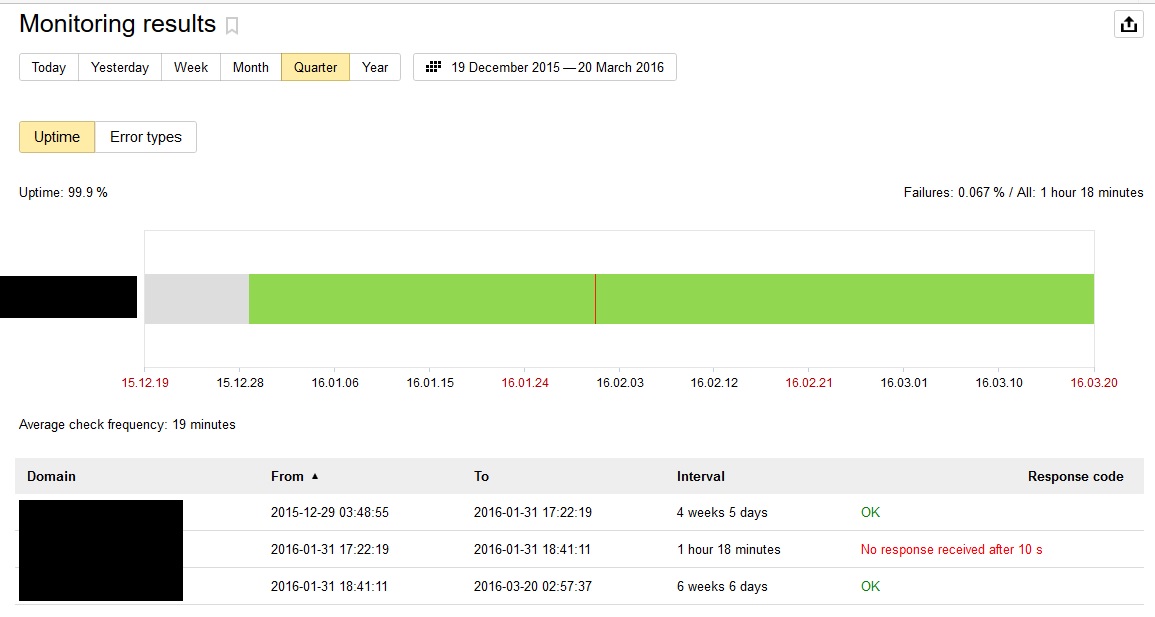The width and height of the screenshot is (1155, 617).
Task: Click the export/share icon
Action: 1128,24
